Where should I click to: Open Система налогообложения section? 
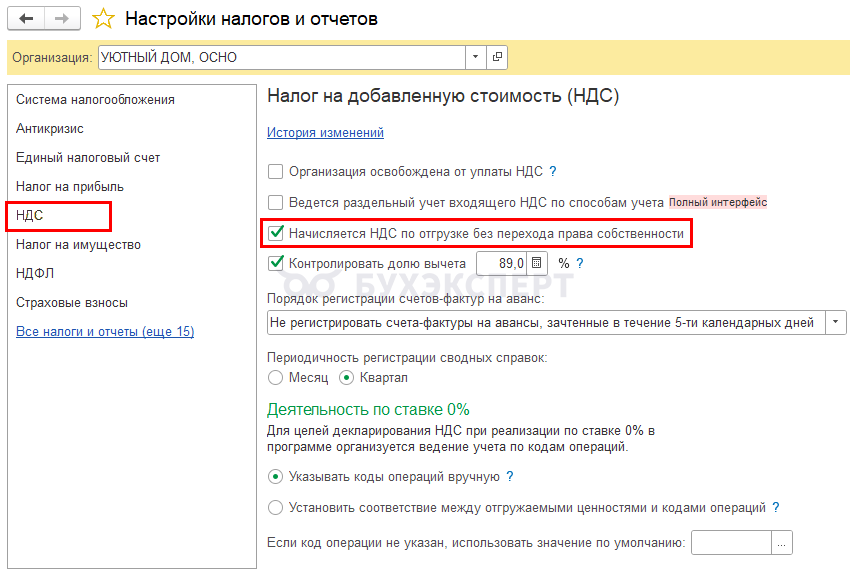click(x=95, y=100)
